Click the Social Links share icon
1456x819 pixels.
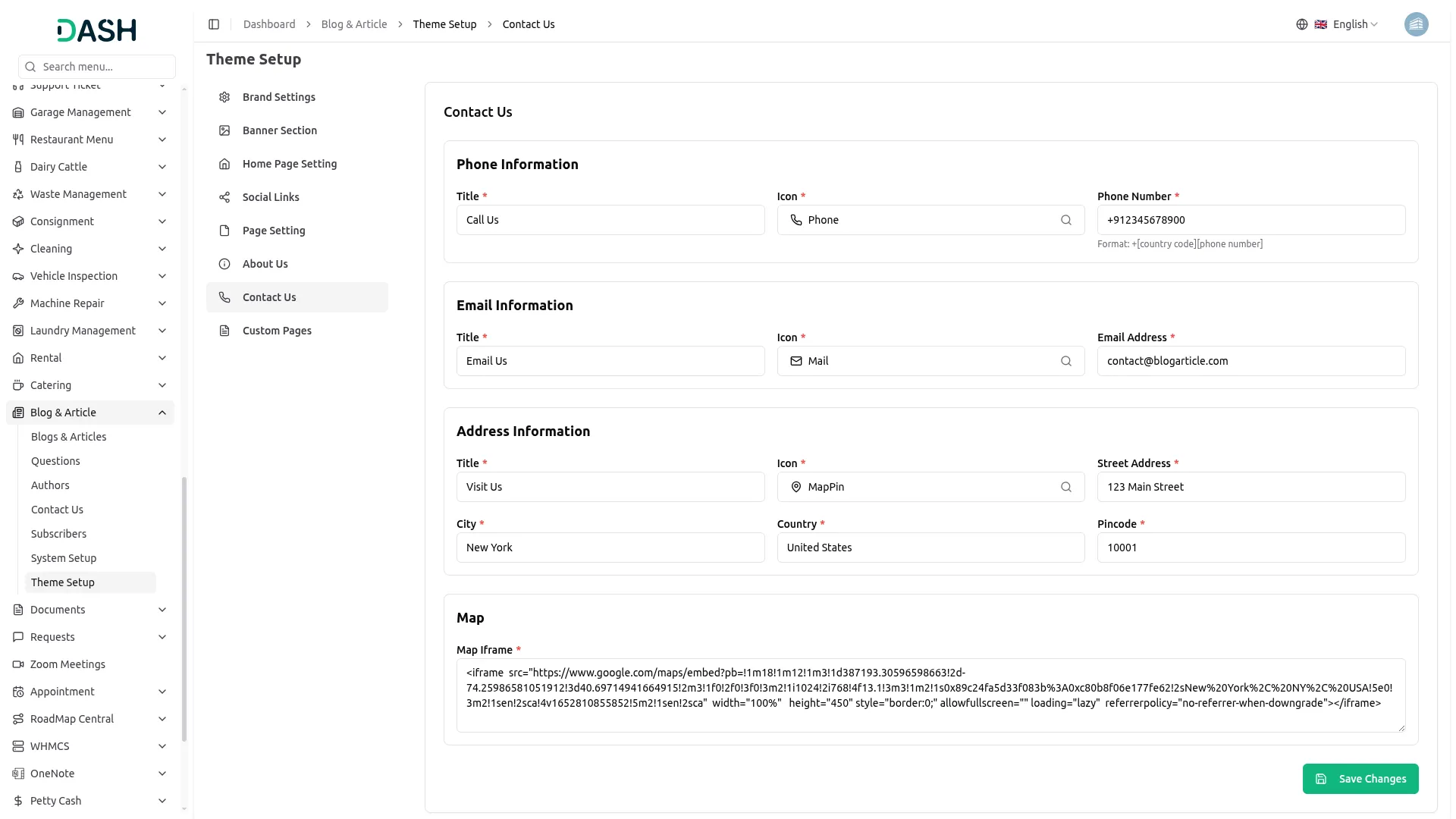click(x=224, y=197)
